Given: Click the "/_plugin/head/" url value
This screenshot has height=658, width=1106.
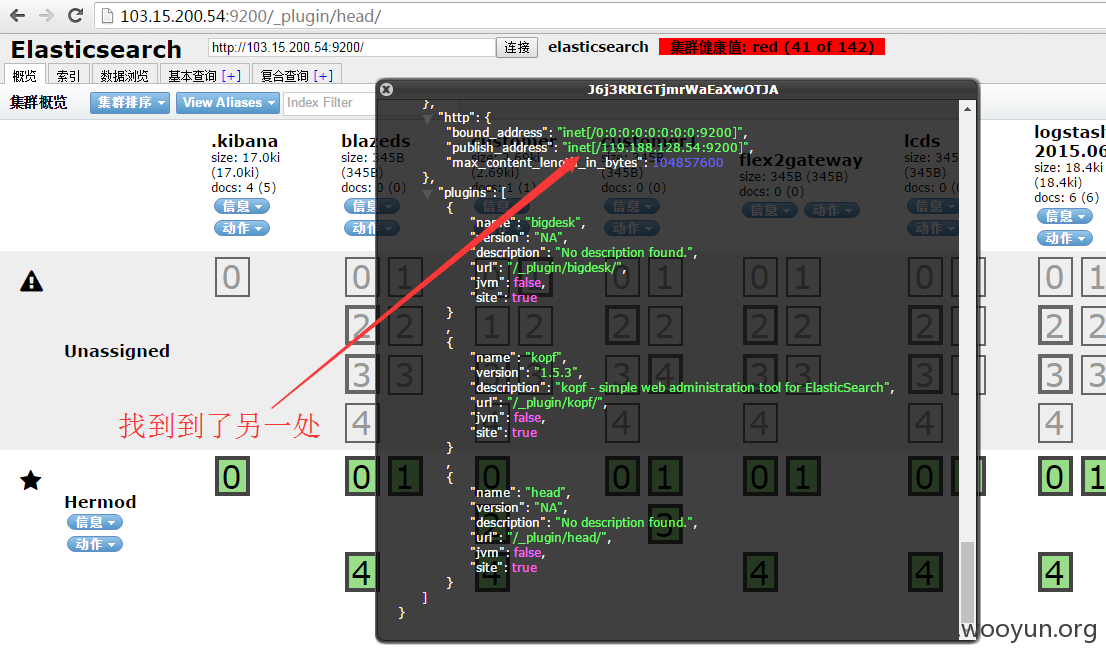Looking at the screenshot, I should (559, 537).
